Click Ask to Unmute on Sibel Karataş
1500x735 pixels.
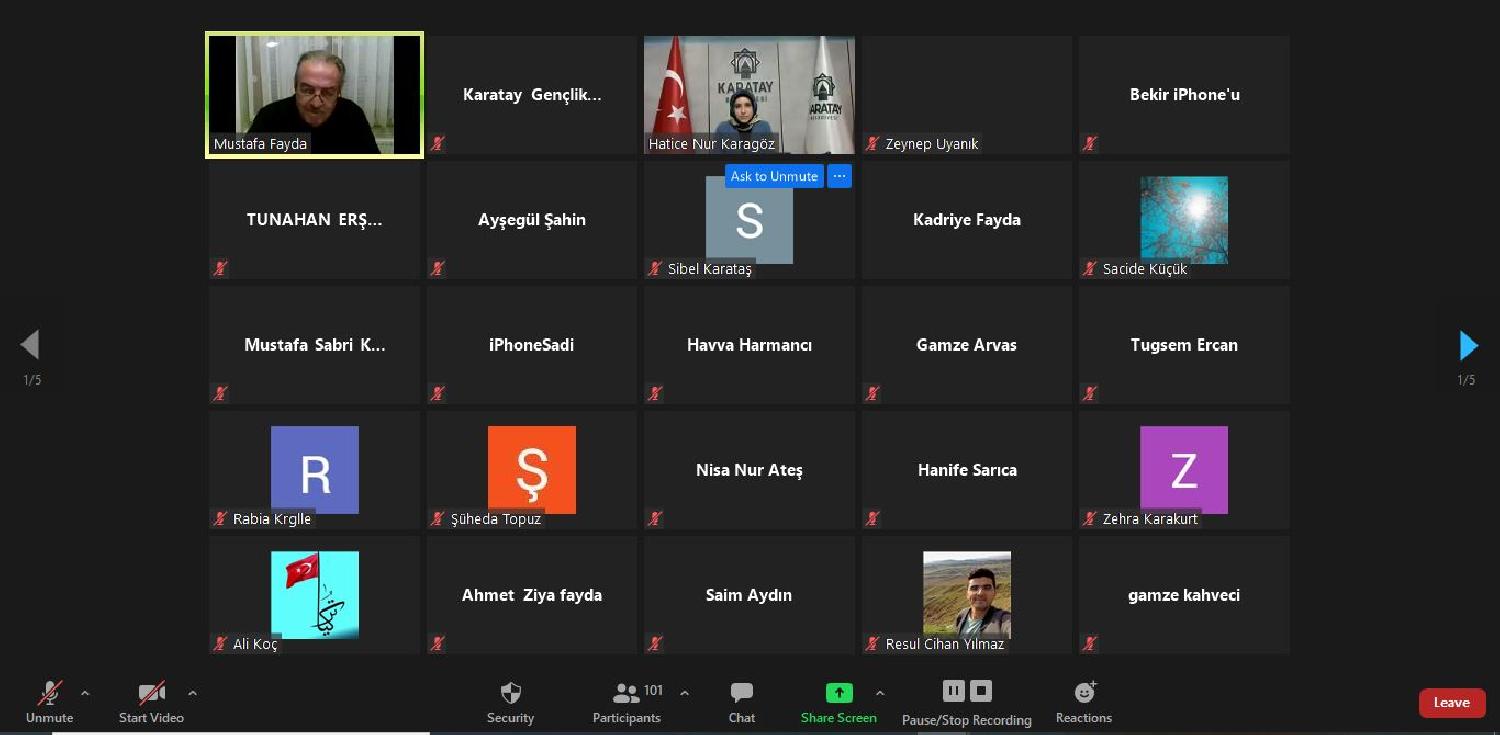coord(774,176)
